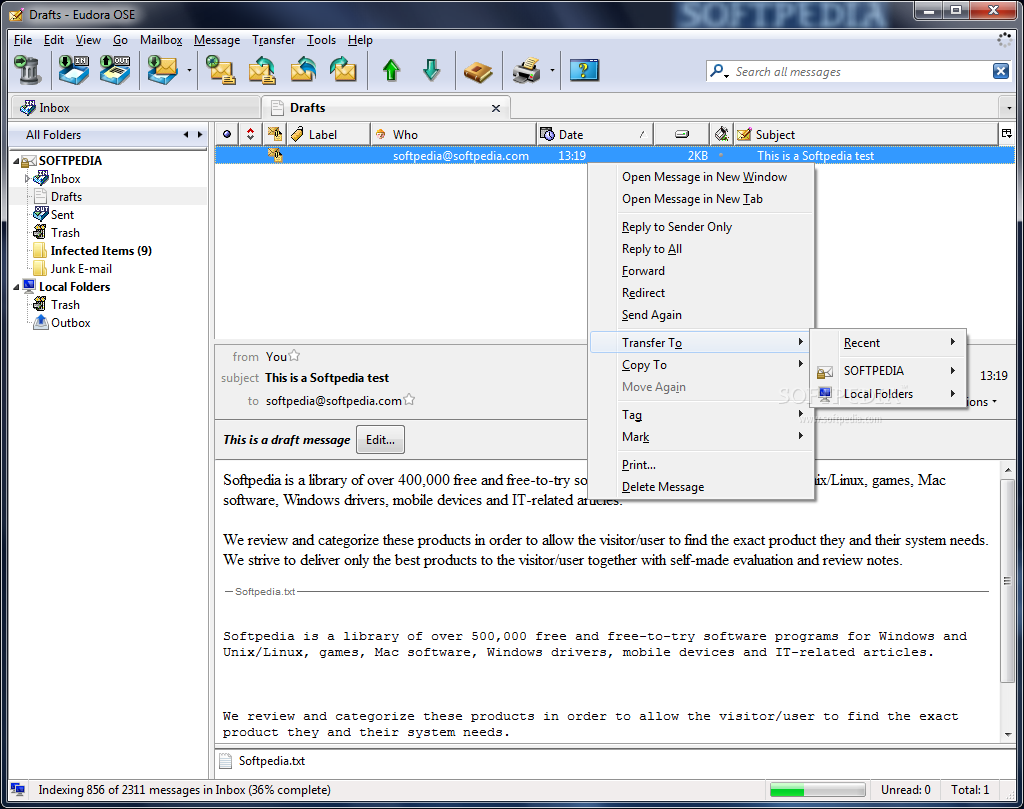This screenshot has width=1024, height=809.
Task: Sort by Date column header
Action: pyautogui.click(x=595, y=134)
